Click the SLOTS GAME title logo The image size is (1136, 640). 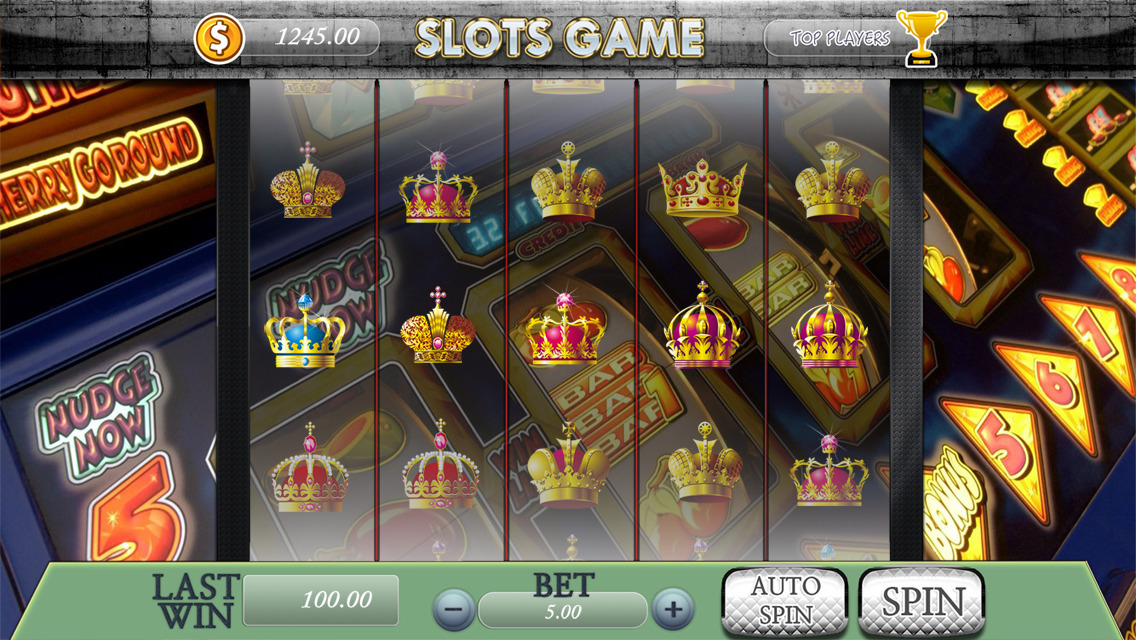(x=559, y=38)
